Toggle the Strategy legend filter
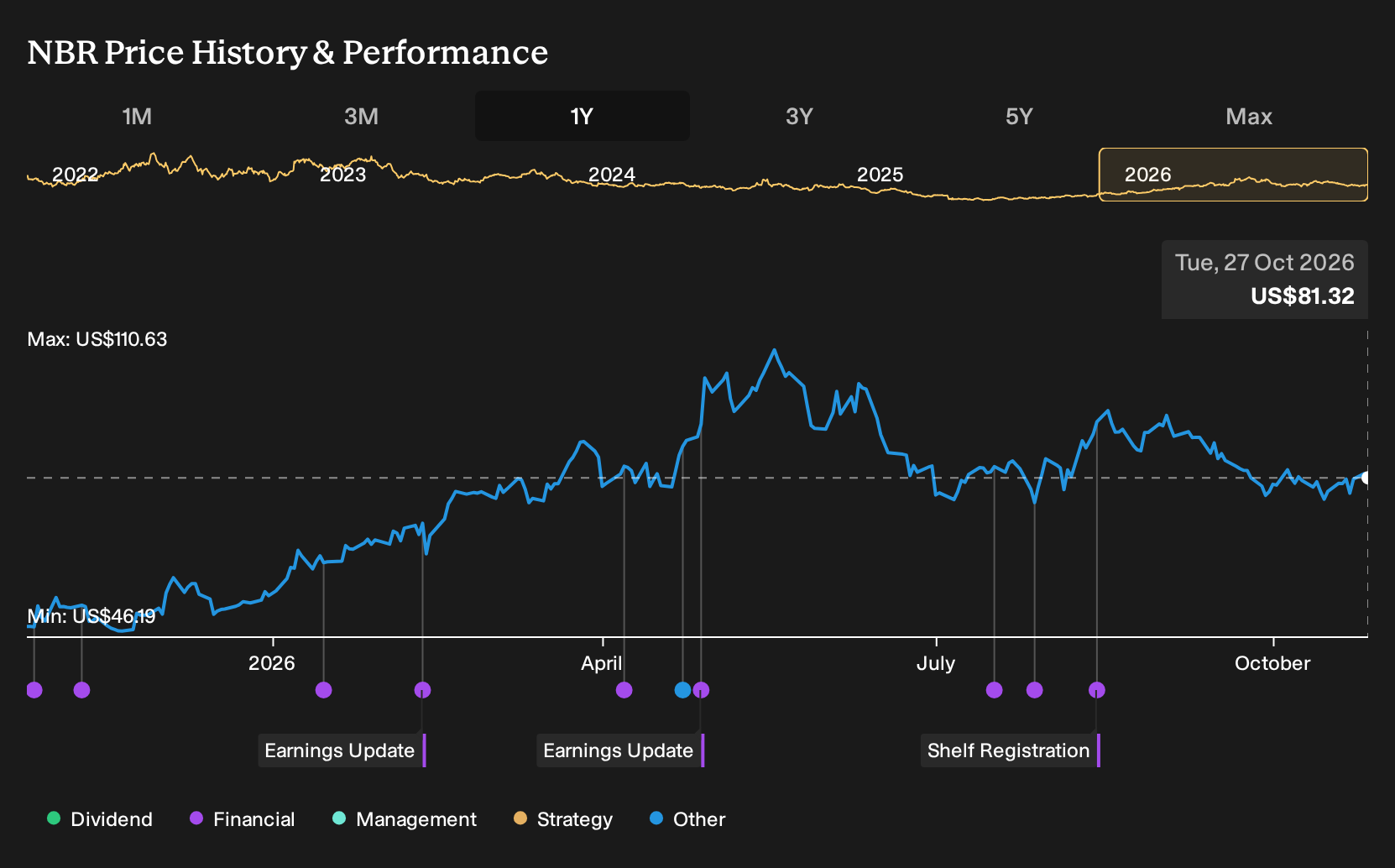The width and height of the screenshot is (1395, 868). (563, 819)
